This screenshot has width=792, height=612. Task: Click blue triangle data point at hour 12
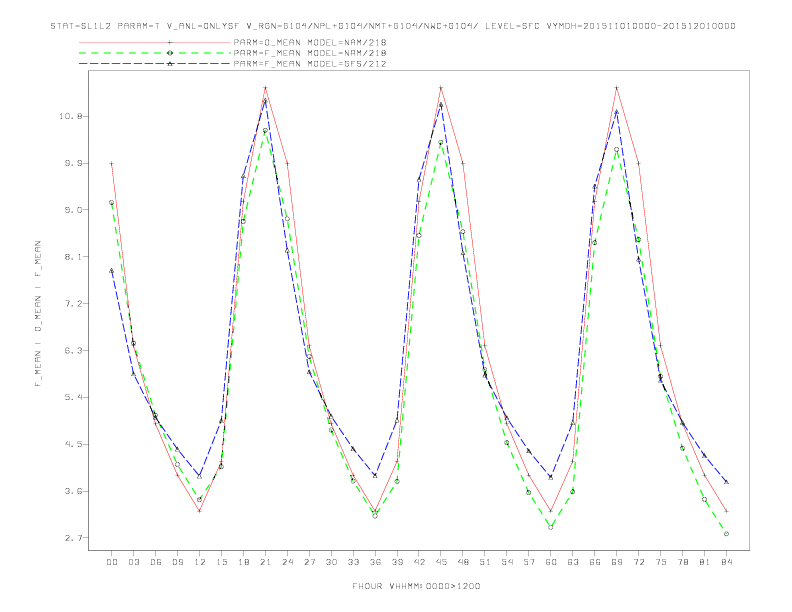pos(200,476)
